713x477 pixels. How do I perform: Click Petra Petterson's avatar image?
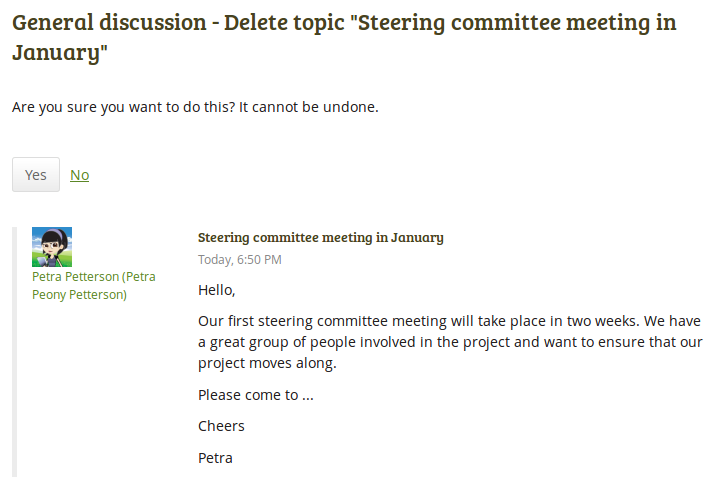52,247
